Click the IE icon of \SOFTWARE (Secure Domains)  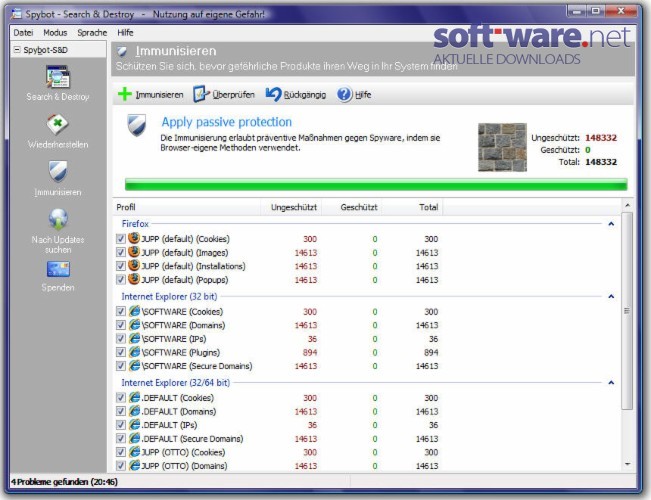tap(134, 365)
